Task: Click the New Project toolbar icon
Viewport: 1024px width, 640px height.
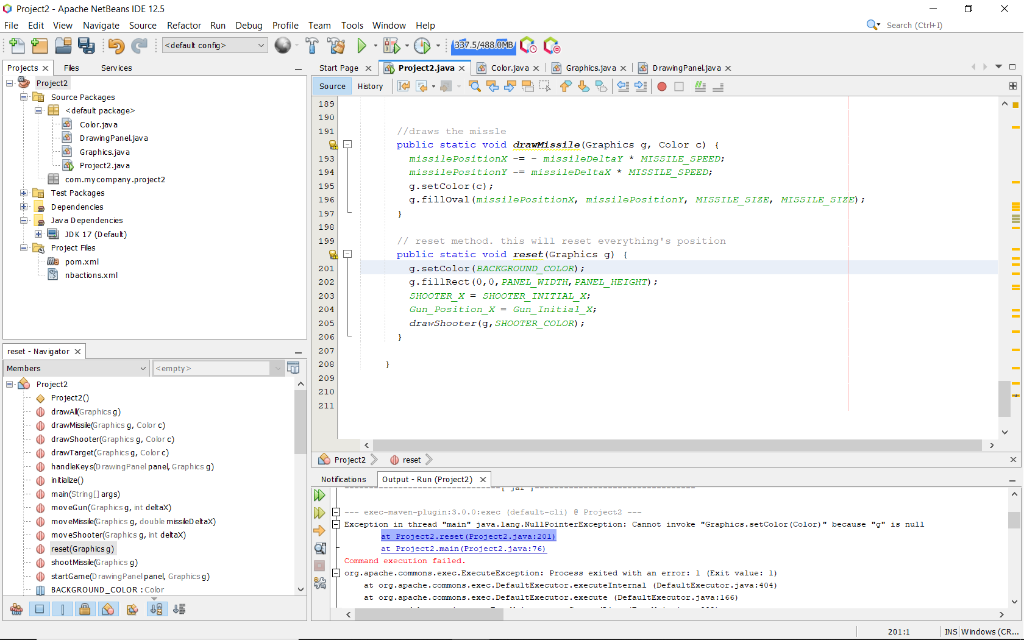Action: pos(38,46)
